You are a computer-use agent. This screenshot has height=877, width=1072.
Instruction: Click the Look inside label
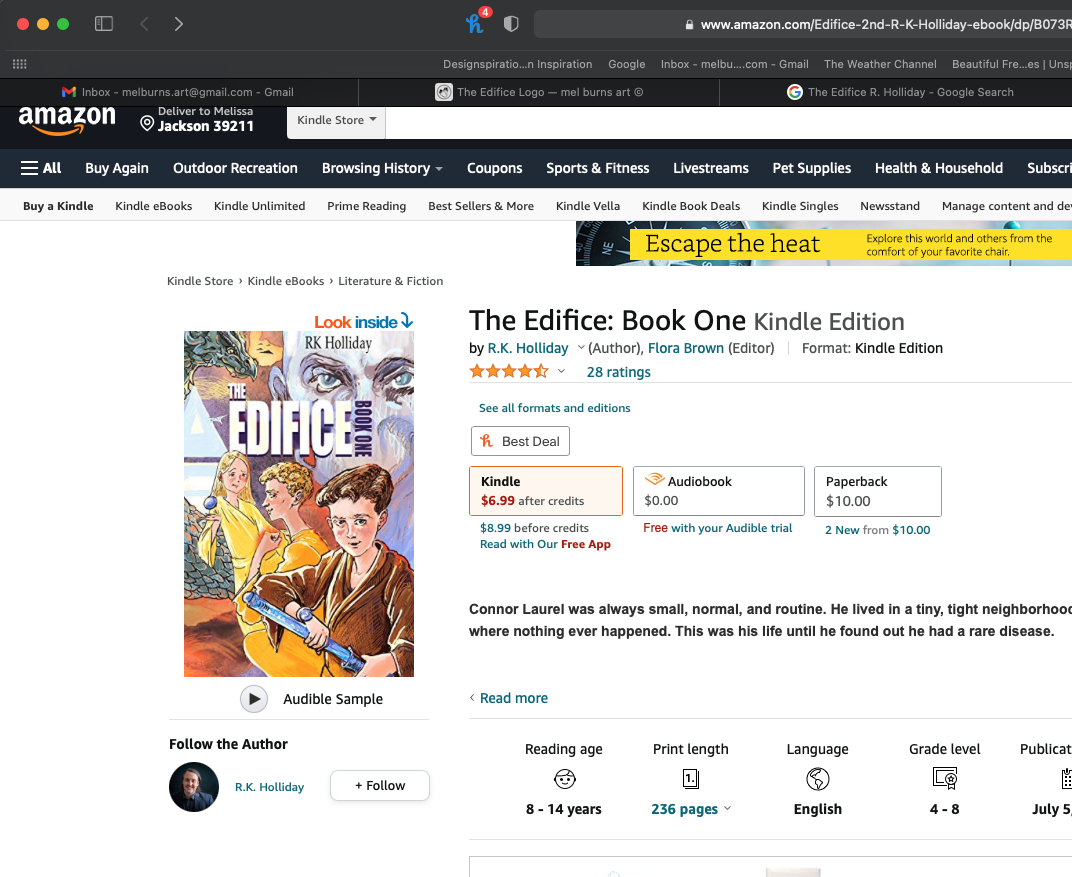[x=363, y=321]
